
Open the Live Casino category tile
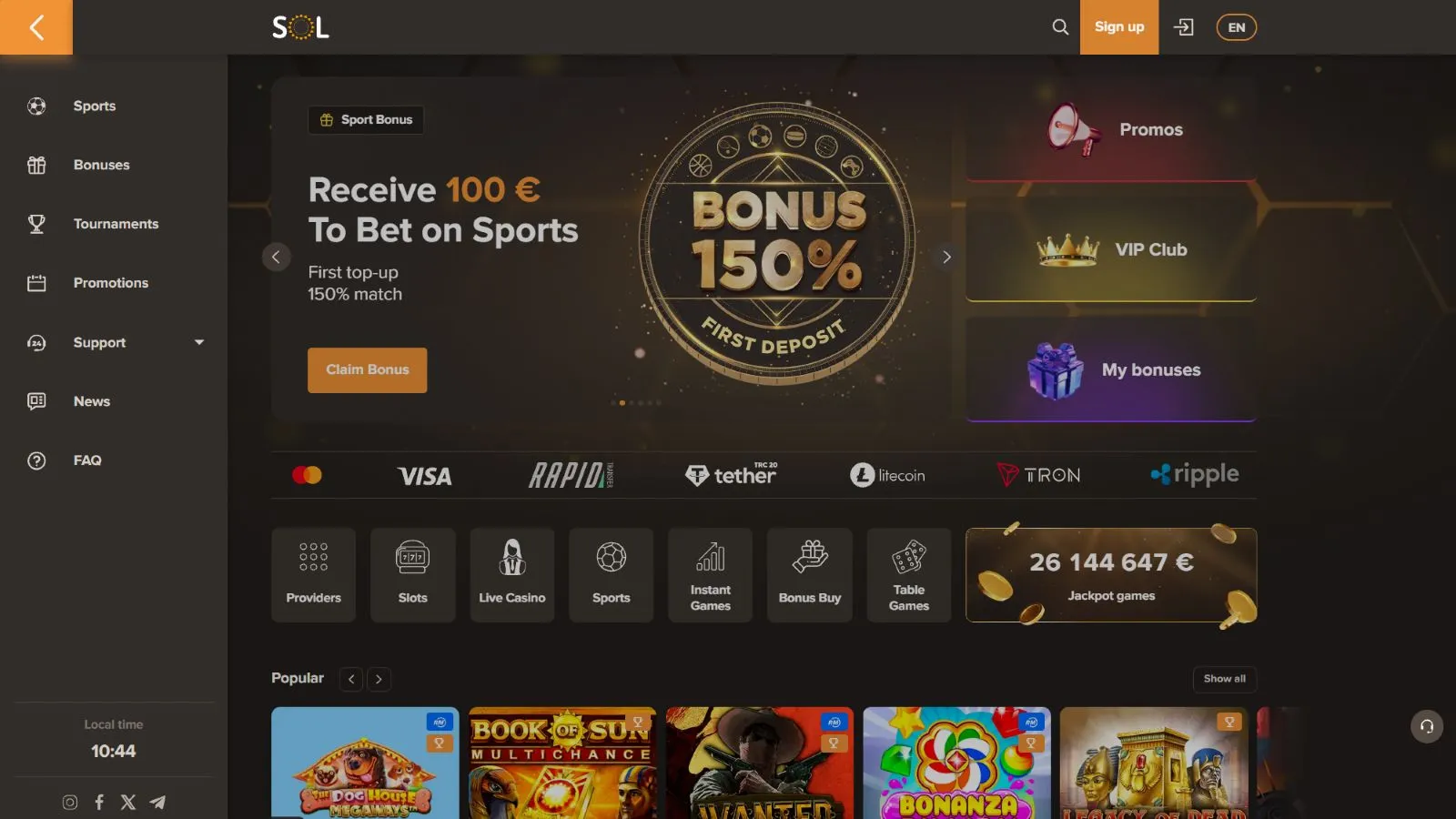pyautogui.click(x=512, y=575)
